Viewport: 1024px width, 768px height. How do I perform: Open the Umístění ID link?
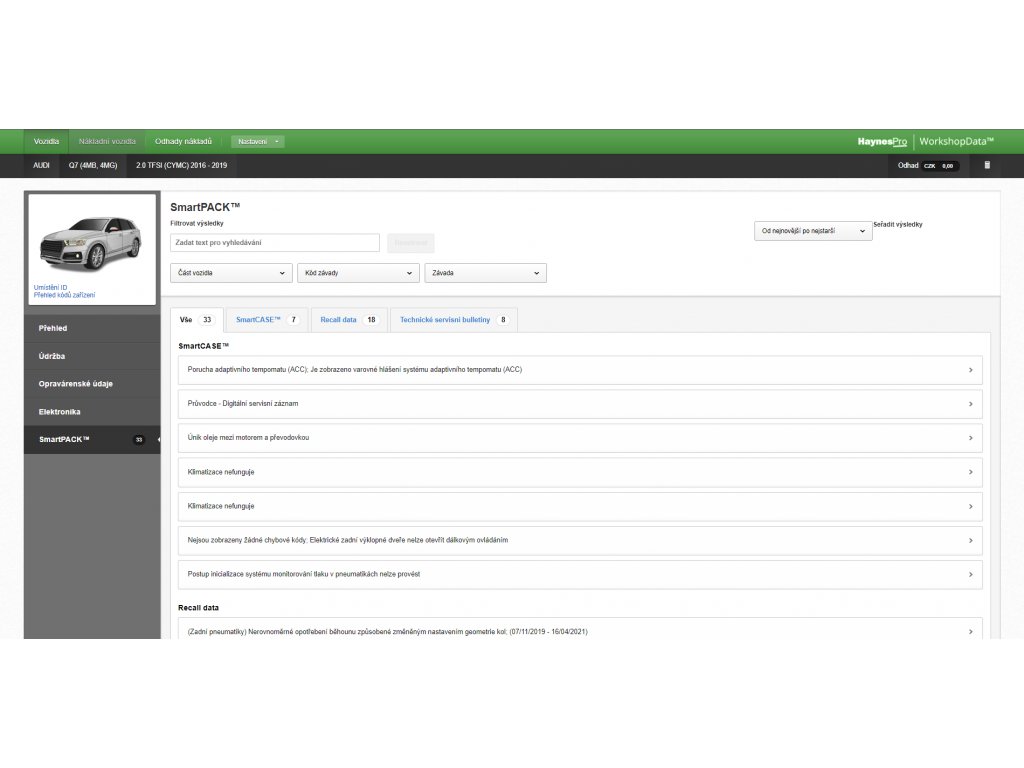(50, 287)
